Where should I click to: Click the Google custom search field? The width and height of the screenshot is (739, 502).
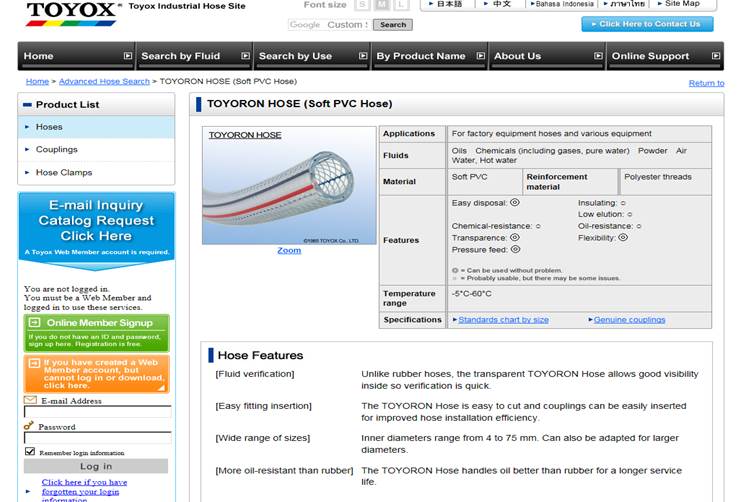(x=329, y=25)
